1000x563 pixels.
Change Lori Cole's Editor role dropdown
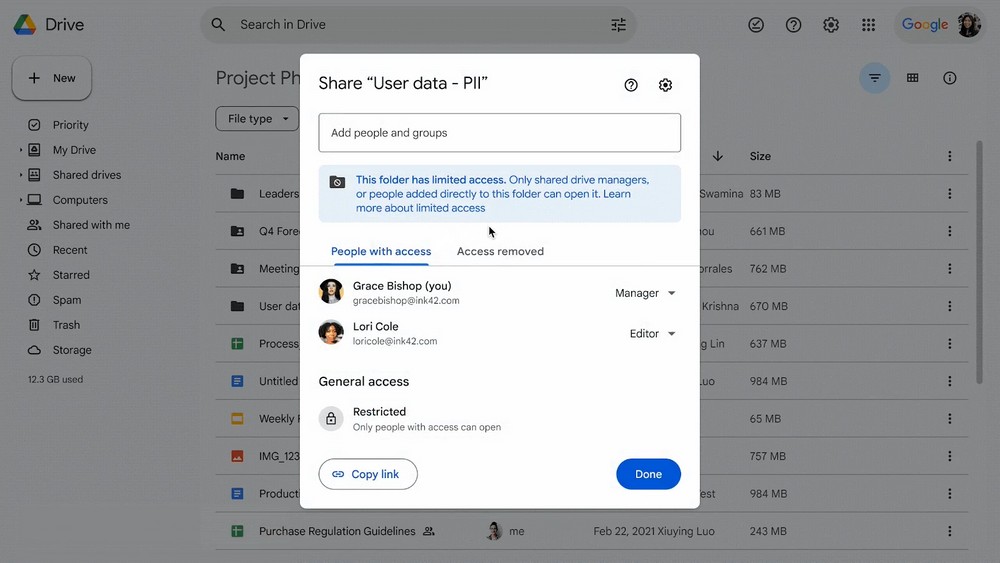(x=653, y=334)
